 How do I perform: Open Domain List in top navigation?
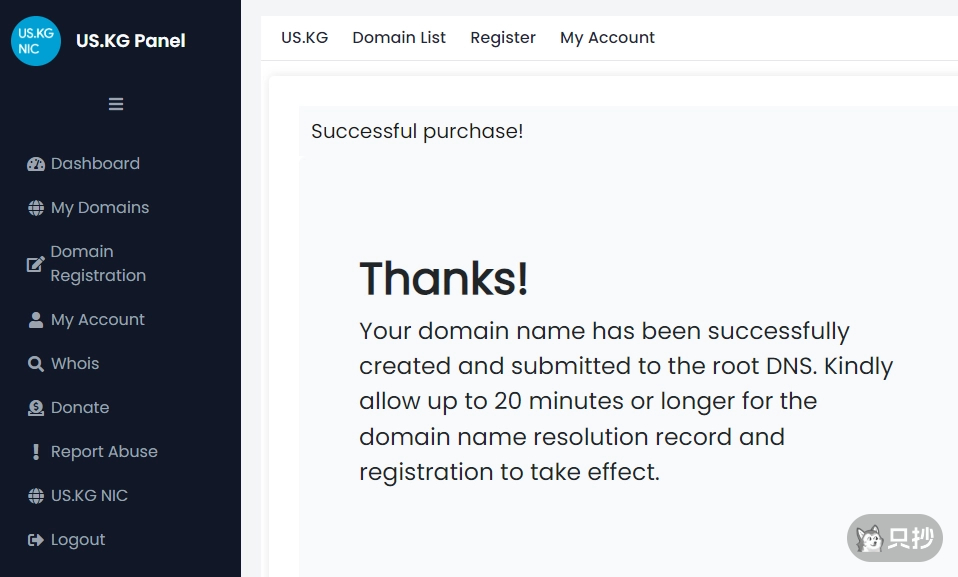(x=399, y=38)
